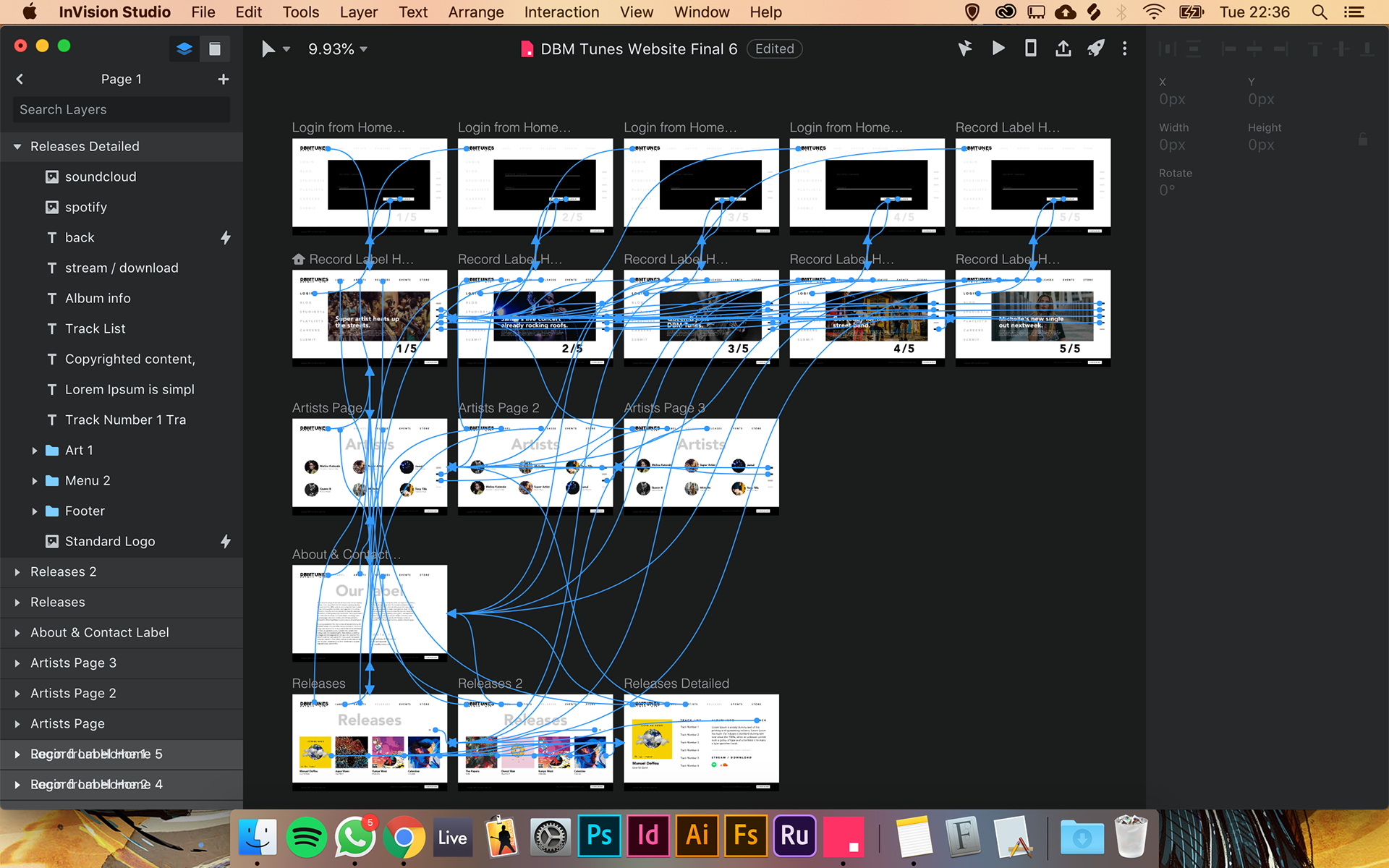
Task: Open Spotlight search in menu bar
Action: [x=1319, y=12]
